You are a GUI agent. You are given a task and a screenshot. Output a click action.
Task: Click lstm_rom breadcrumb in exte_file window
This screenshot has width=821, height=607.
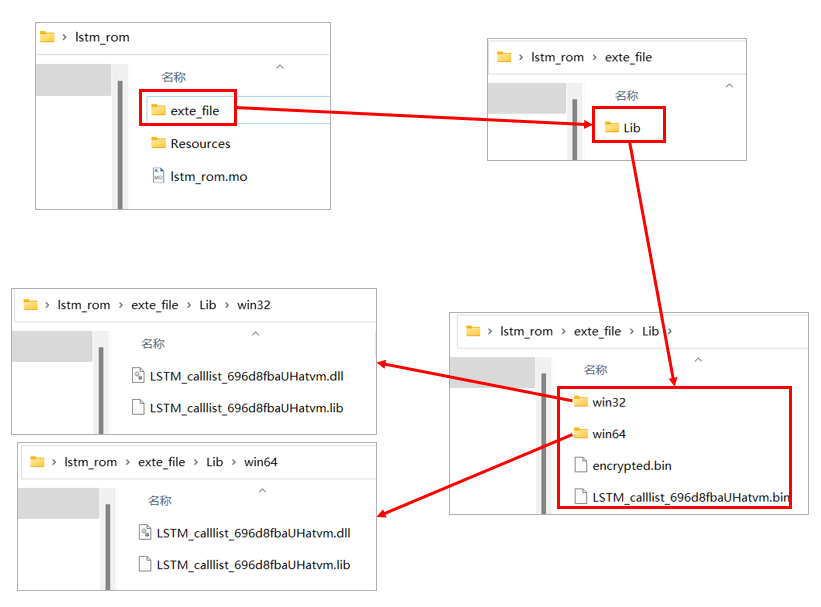click(557, 57)
